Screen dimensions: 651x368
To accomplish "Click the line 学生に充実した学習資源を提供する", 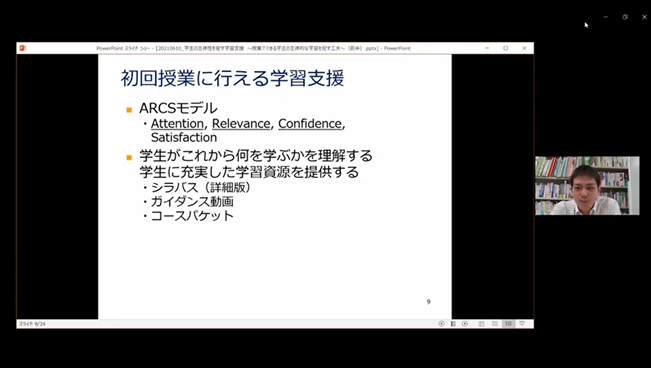I will 249,172.
